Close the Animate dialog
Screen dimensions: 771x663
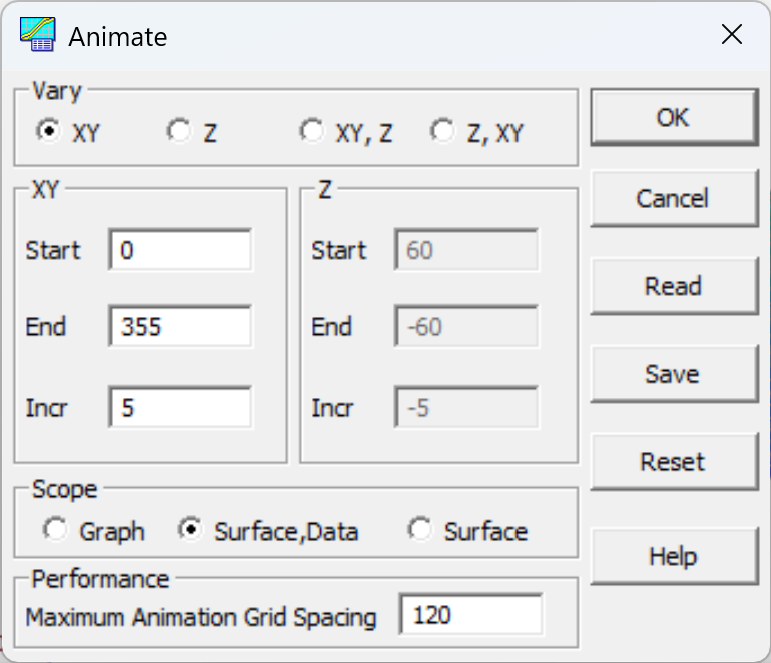click(732, 34)
